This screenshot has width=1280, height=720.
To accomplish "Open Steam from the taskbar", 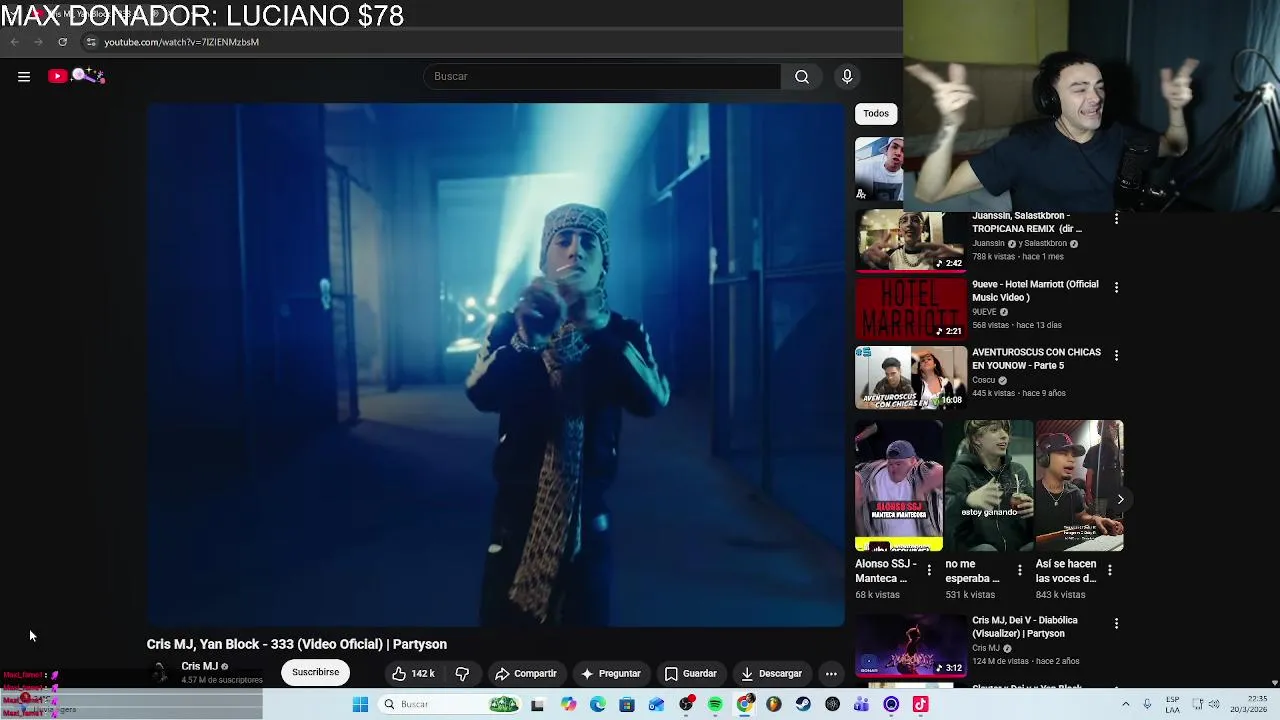I will (x=803, y=705).
